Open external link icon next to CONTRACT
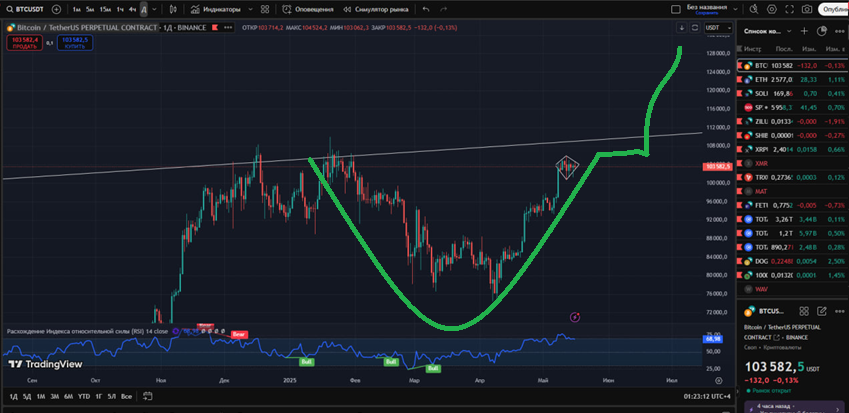Screen dimensions: 849x413 [x=775, y=337]
